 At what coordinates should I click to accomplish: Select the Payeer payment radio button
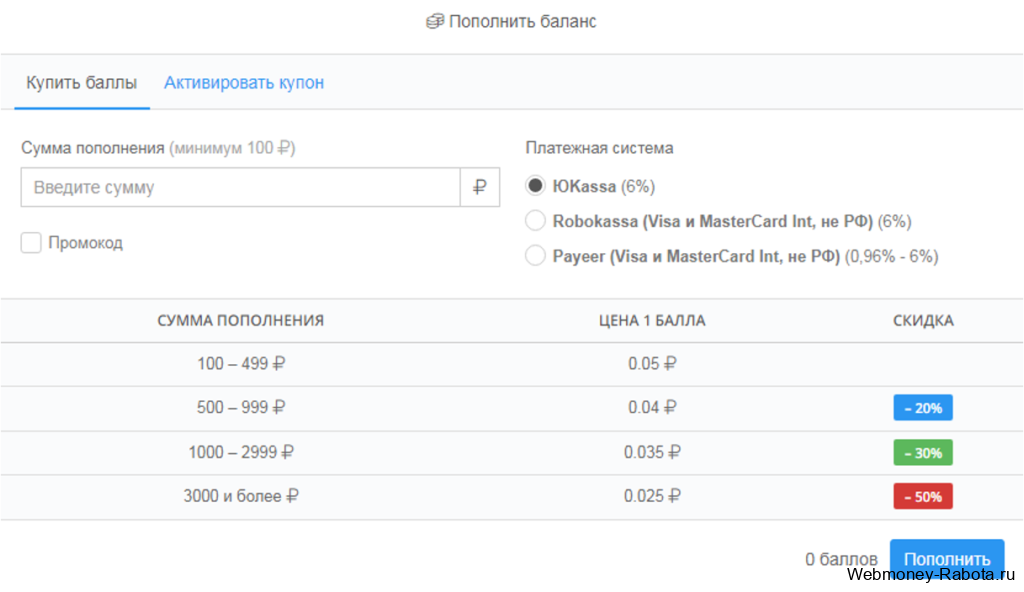535,255
